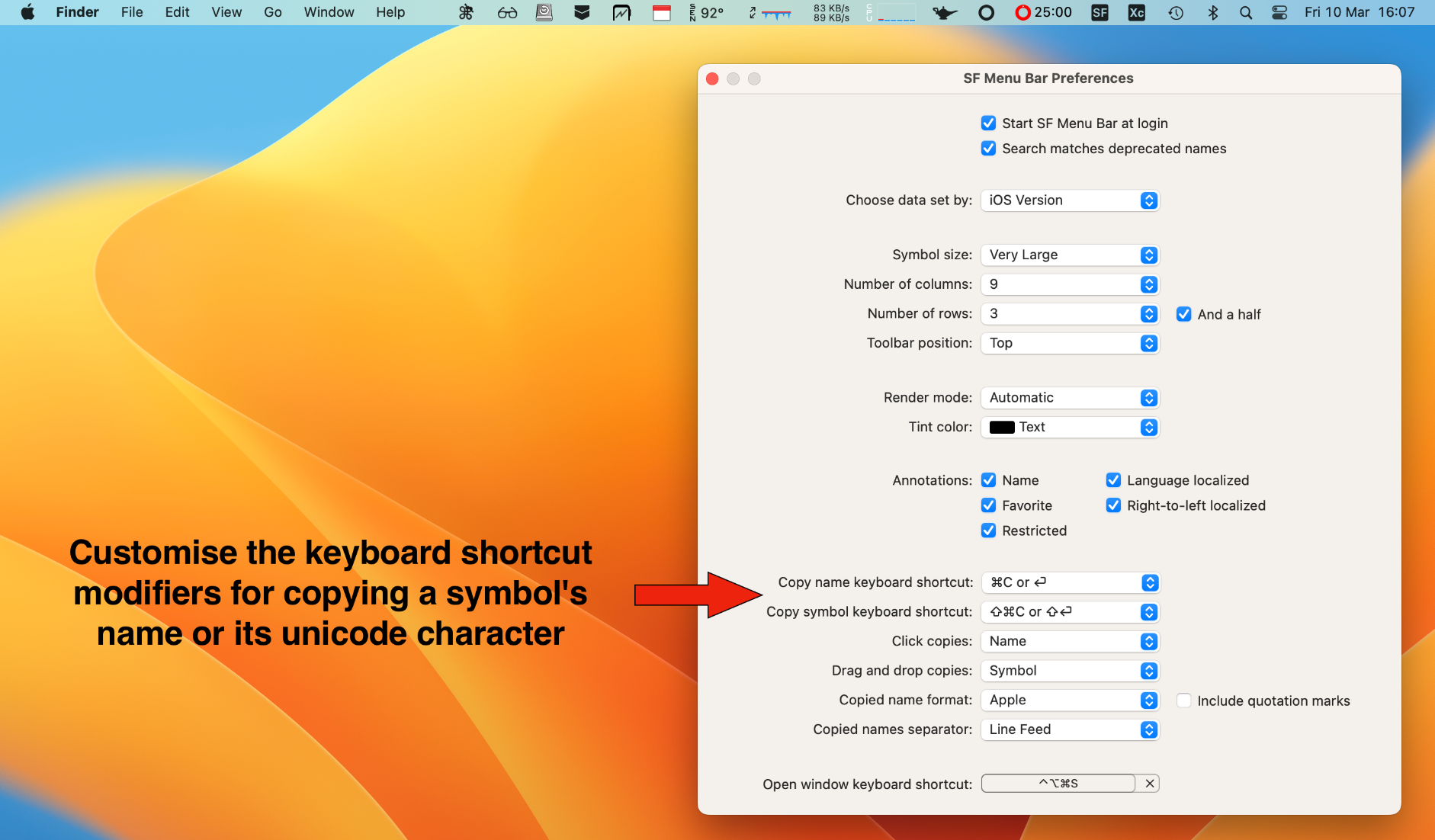The width and height of the screenshot is (1435, 840).
Task: Open the stacked inbox tray menu bar icon
Action: 582,12
